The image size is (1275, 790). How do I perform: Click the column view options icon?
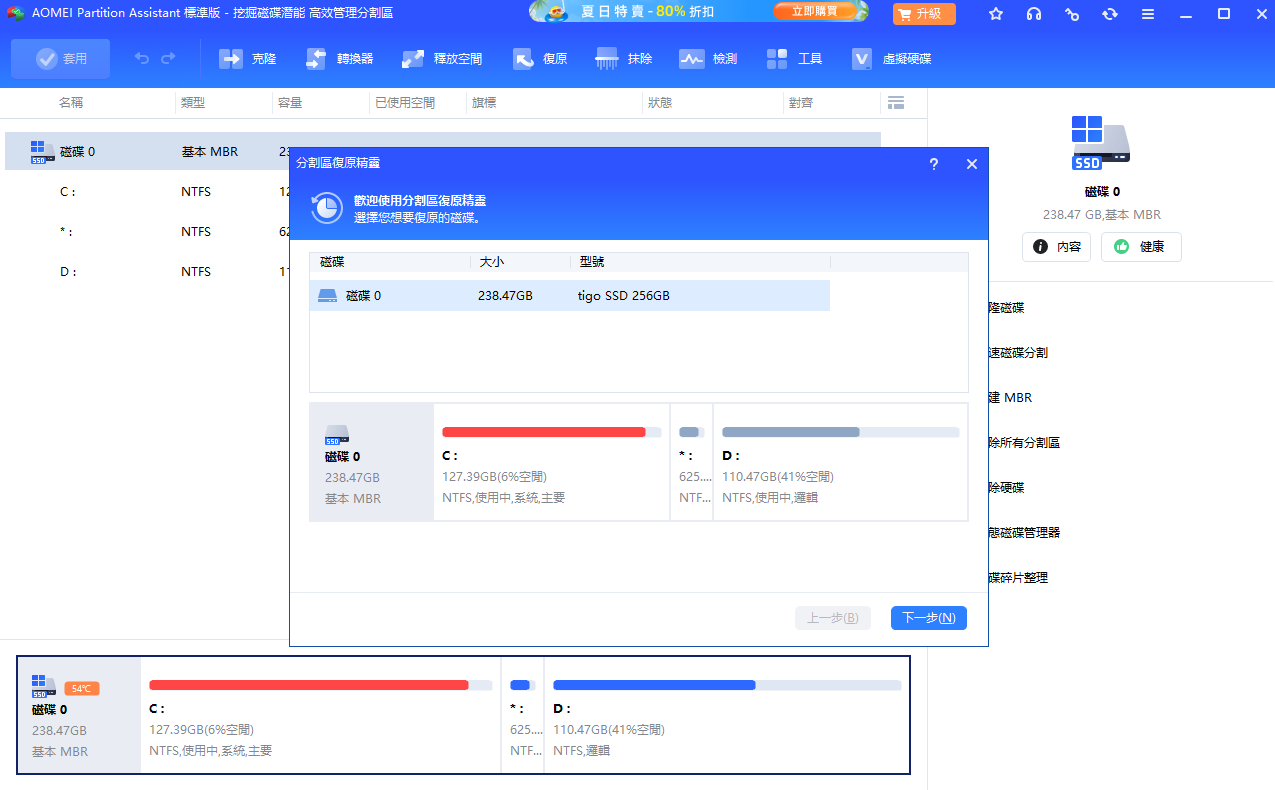point(896,102)
